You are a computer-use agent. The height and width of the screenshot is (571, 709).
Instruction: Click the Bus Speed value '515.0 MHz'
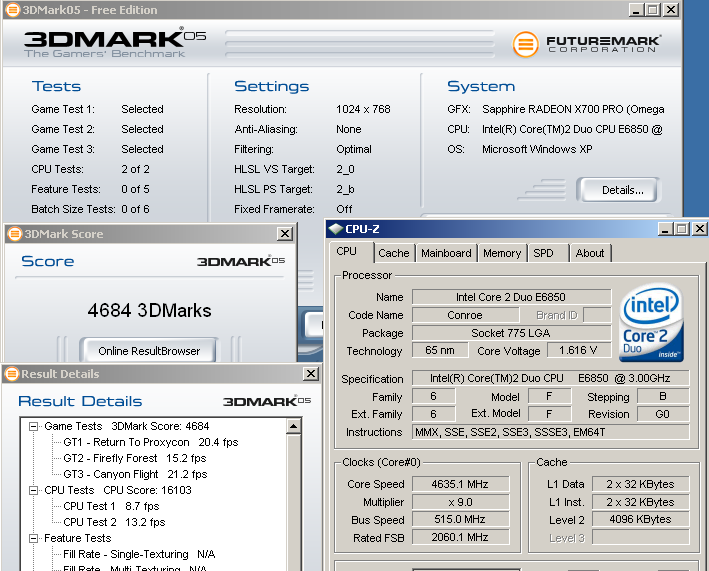click(460, 519)
